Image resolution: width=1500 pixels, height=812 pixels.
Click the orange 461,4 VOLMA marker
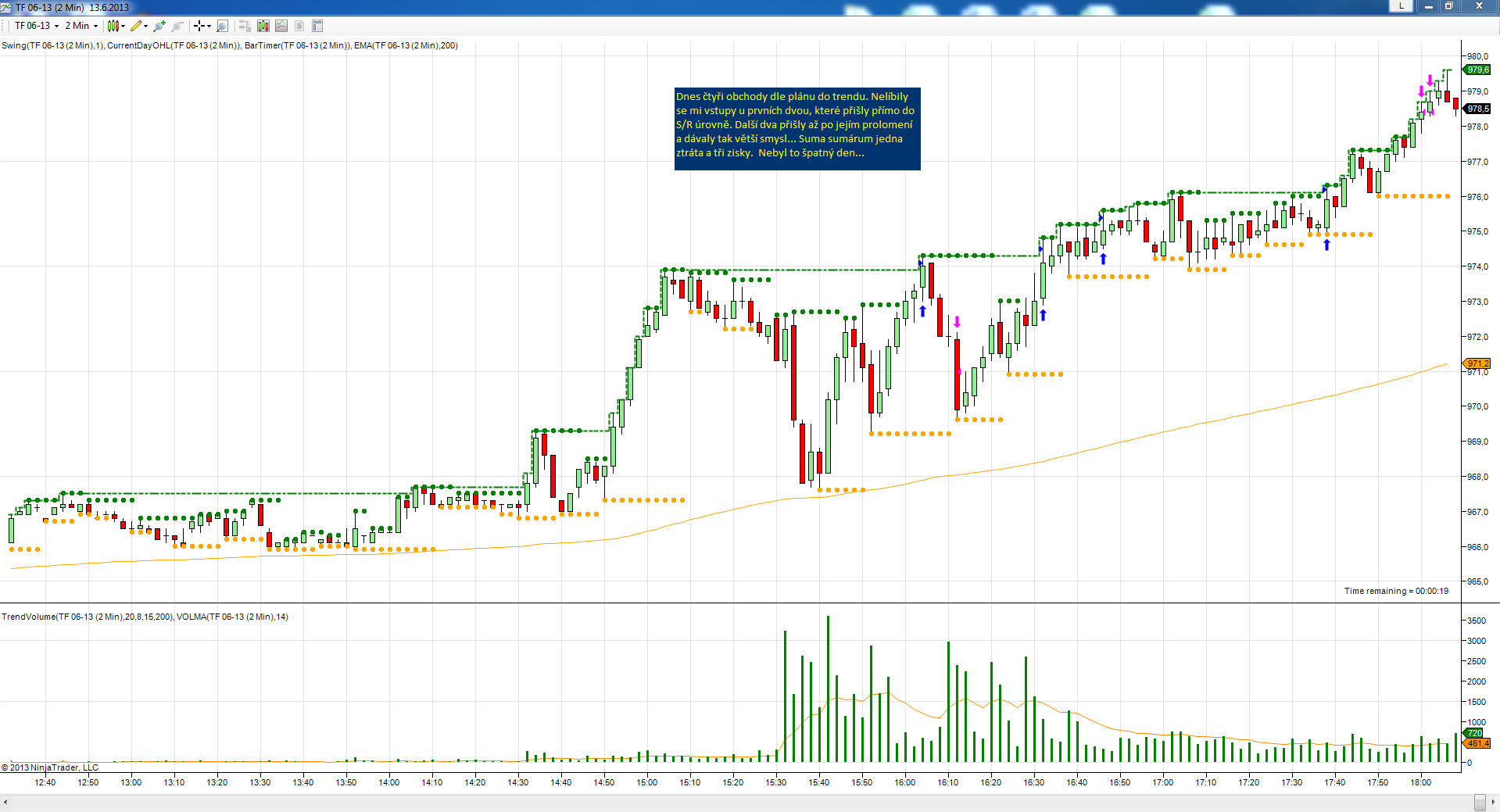coord(1477,743)
